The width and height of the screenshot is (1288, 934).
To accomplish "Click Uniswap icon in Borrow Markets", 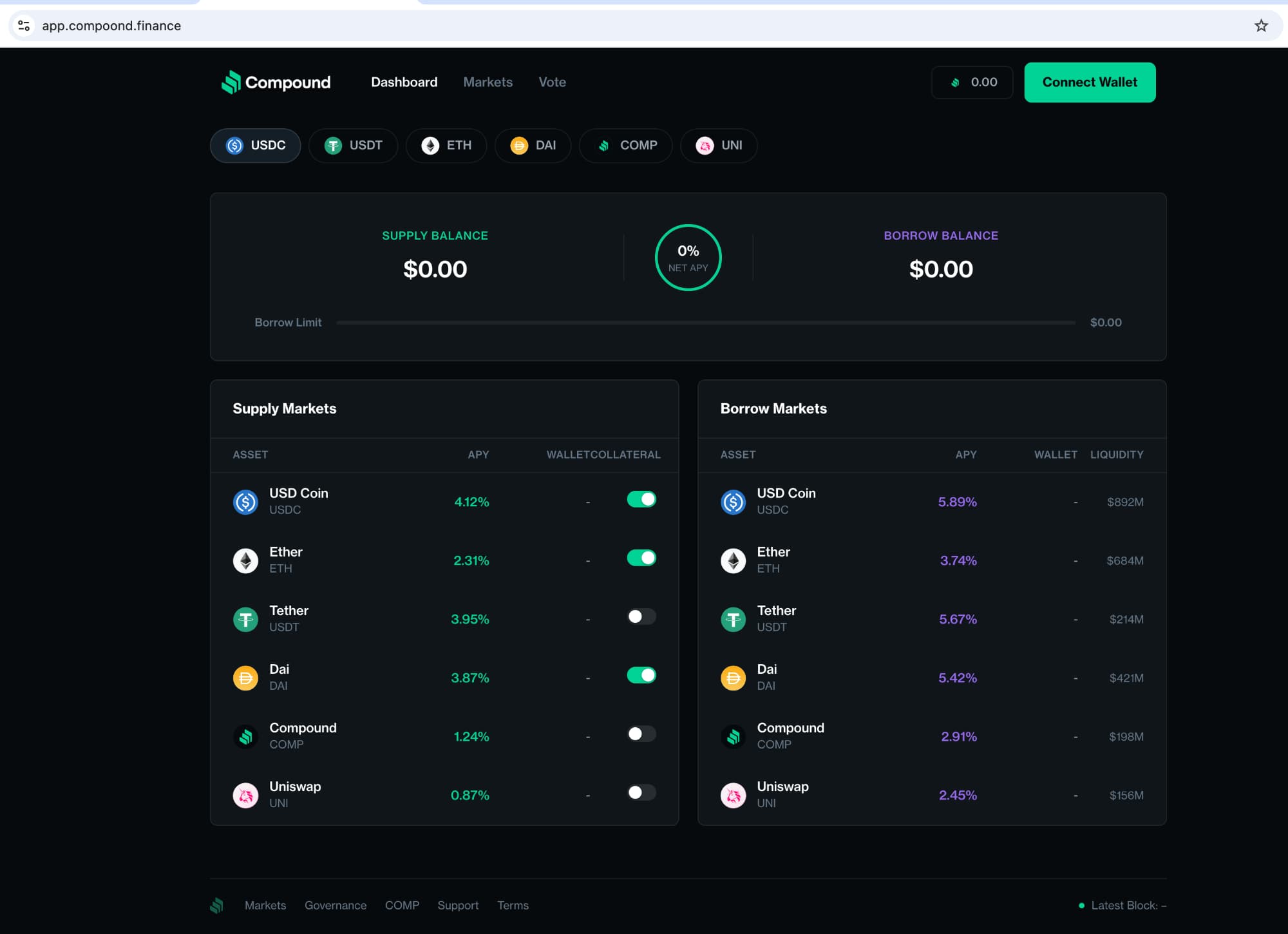I will click(x=733, y=795).
